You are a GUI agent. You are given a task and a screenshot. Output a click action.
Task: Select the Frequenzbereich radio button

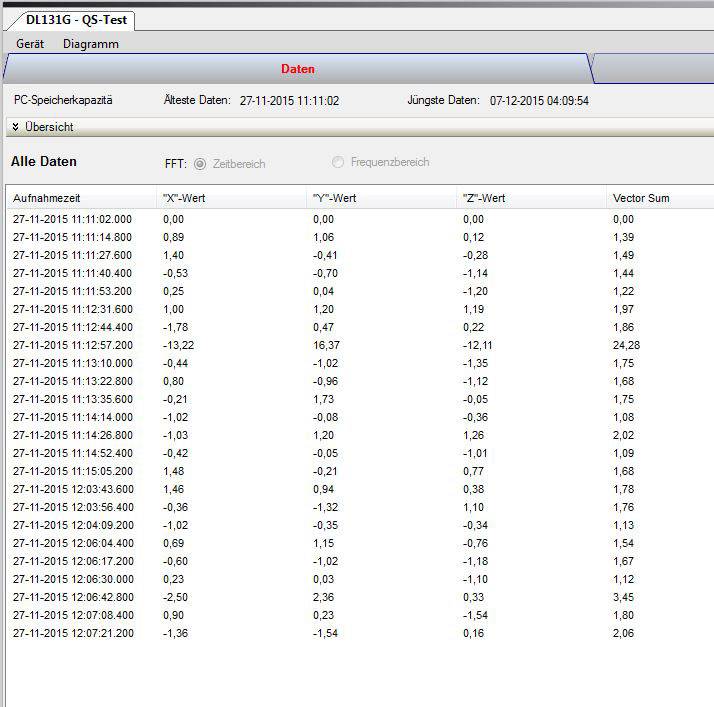click(338, 162)
